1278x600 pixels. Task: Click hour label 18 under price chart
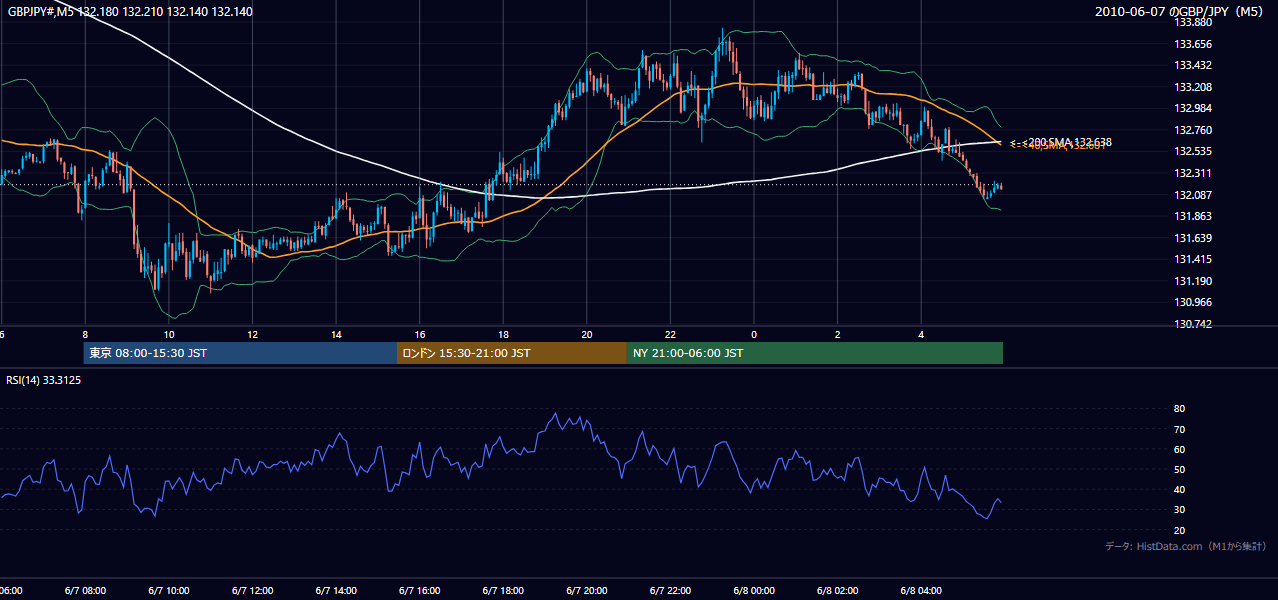503,334
